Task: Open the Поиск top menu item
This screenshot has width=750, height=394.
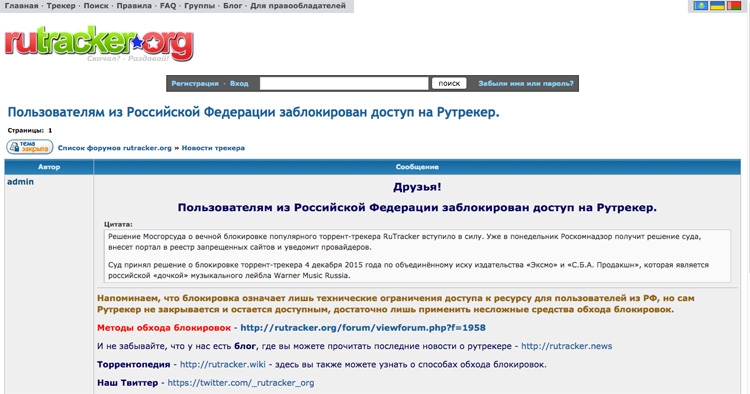Action: pos(96,6)
